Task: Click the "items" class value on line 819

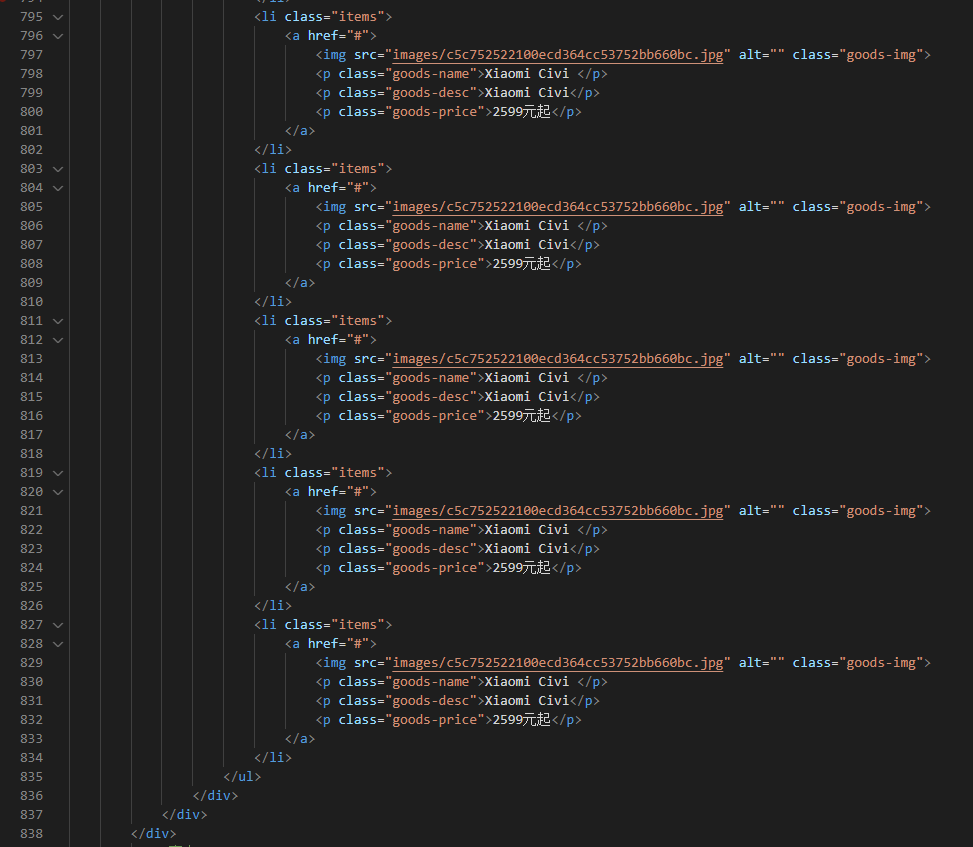Action: coord(358,473)
